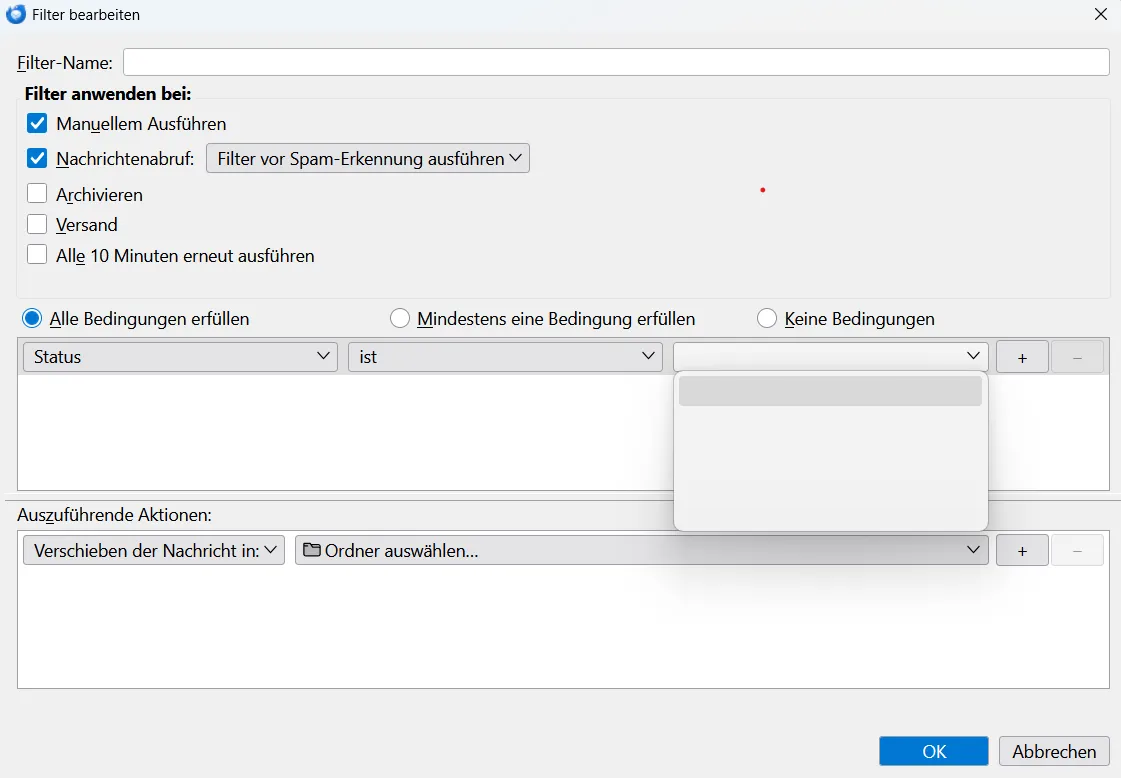Click the OK button
This screenshot has height=778, width=1121.
(933, 751)
